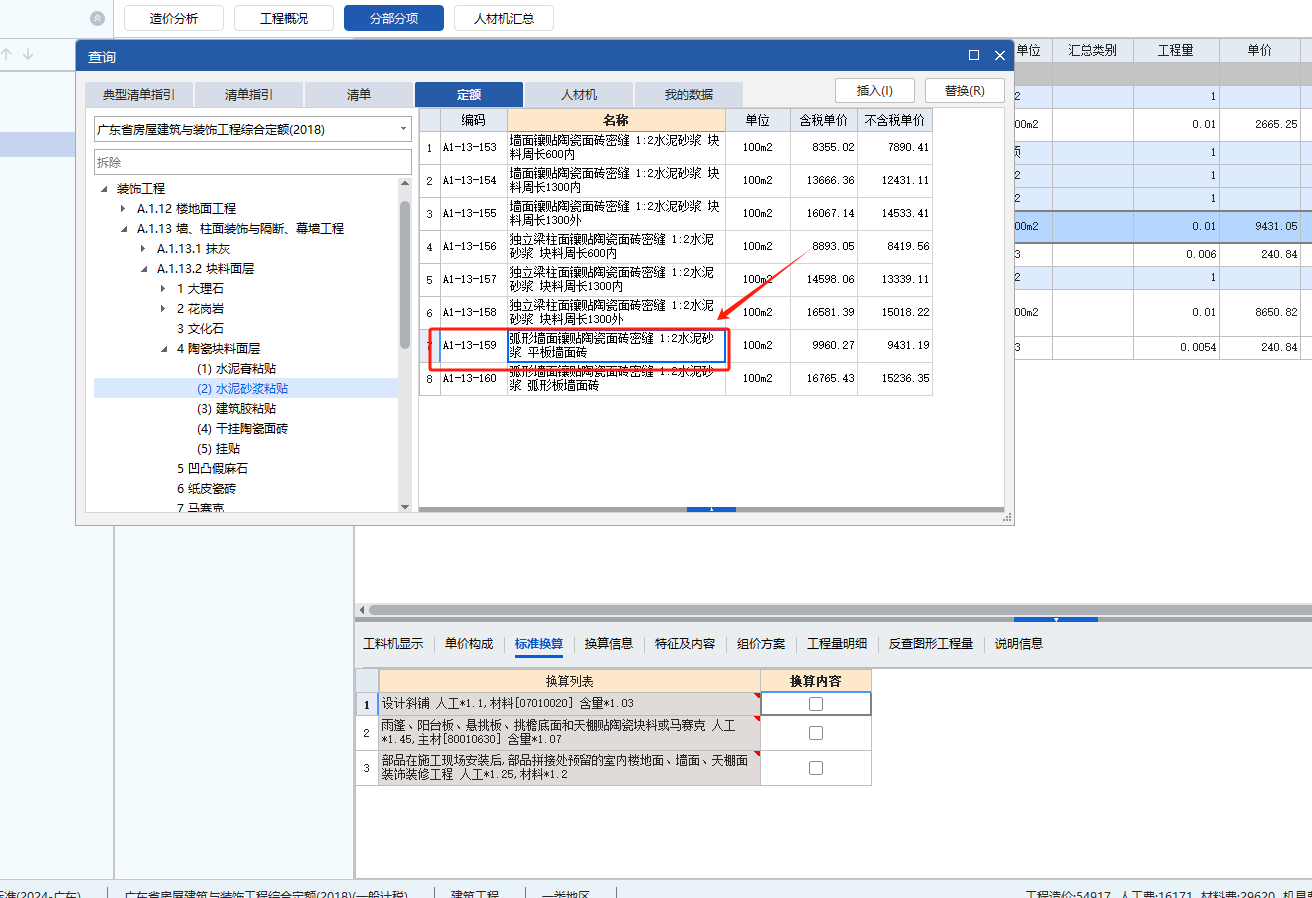Click the 插入(I) button
1312x898 pixels.
874,90
